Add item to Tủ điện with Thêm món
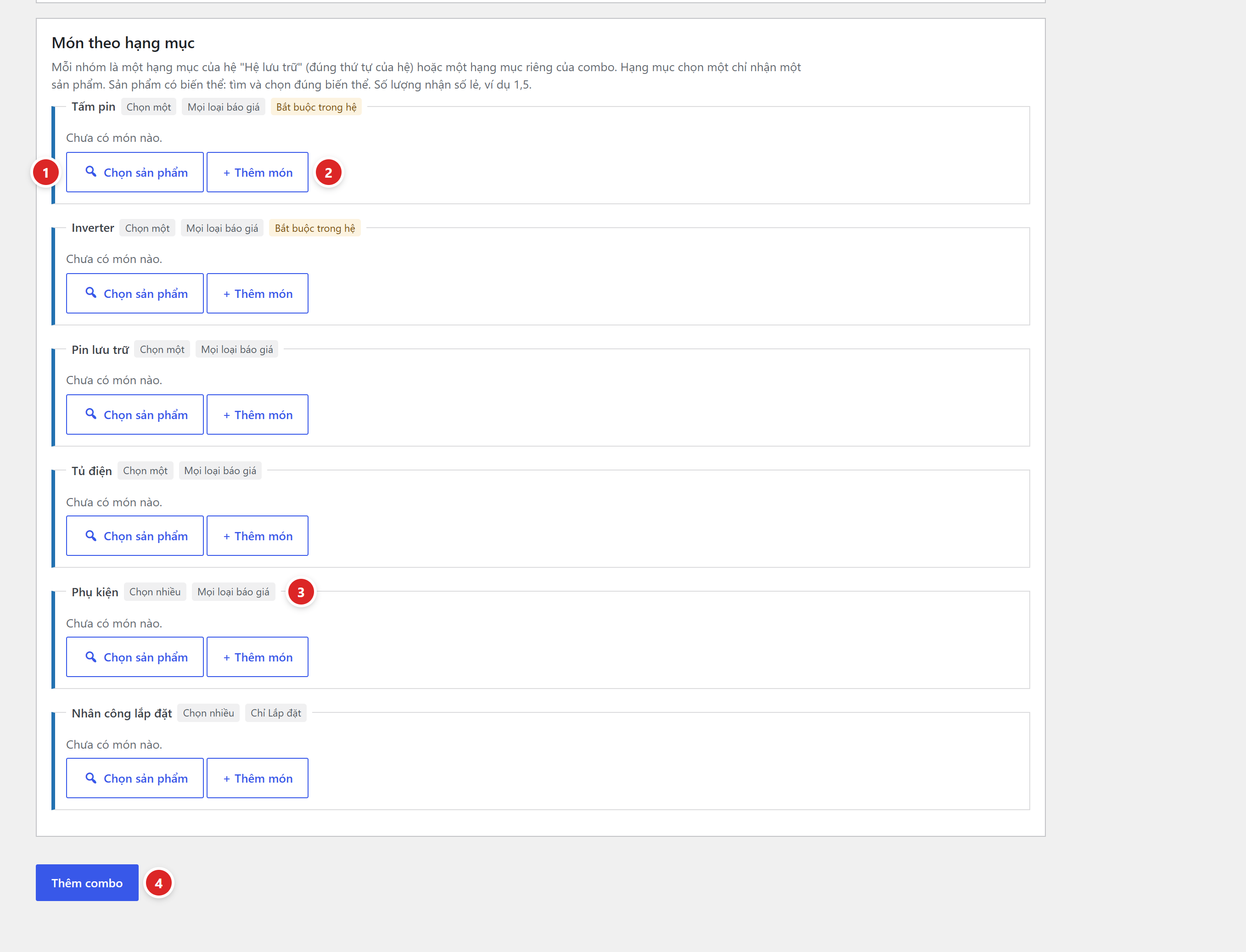The height and width of the screenshot is (952, 1246). pyautogui.click(x=257, y=536)
